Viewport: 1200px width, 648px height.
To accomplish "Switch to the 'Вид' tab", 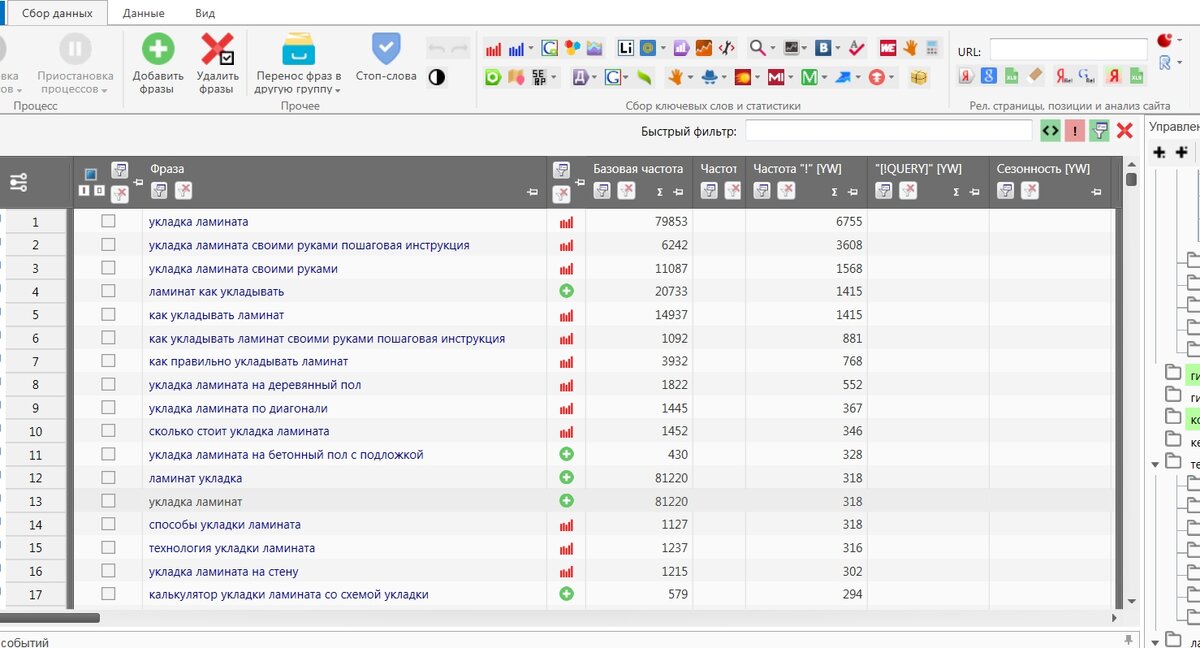I will (x=205, y=13).
